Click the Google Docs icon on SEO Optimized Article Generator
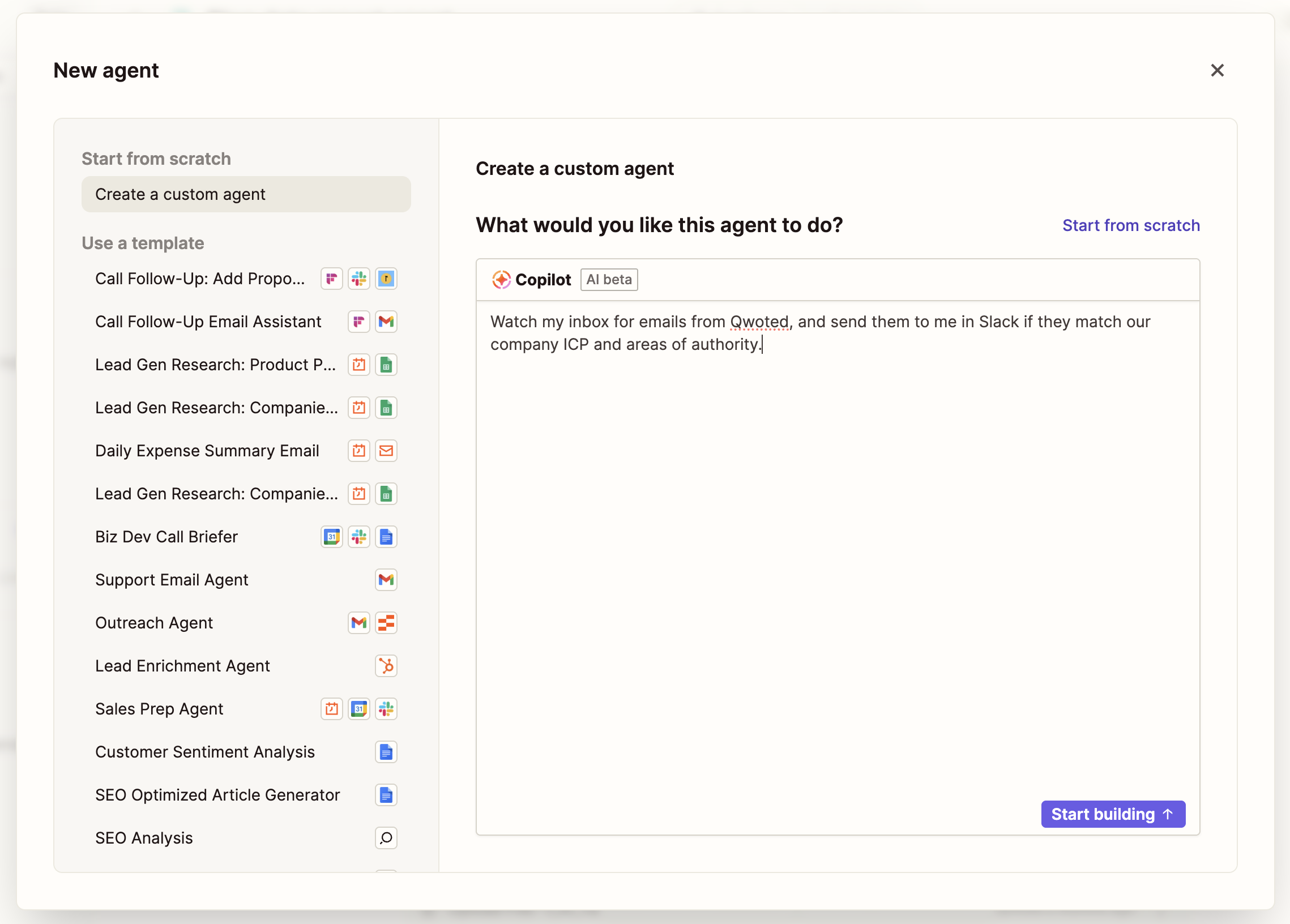 click(x=386, y=795)
